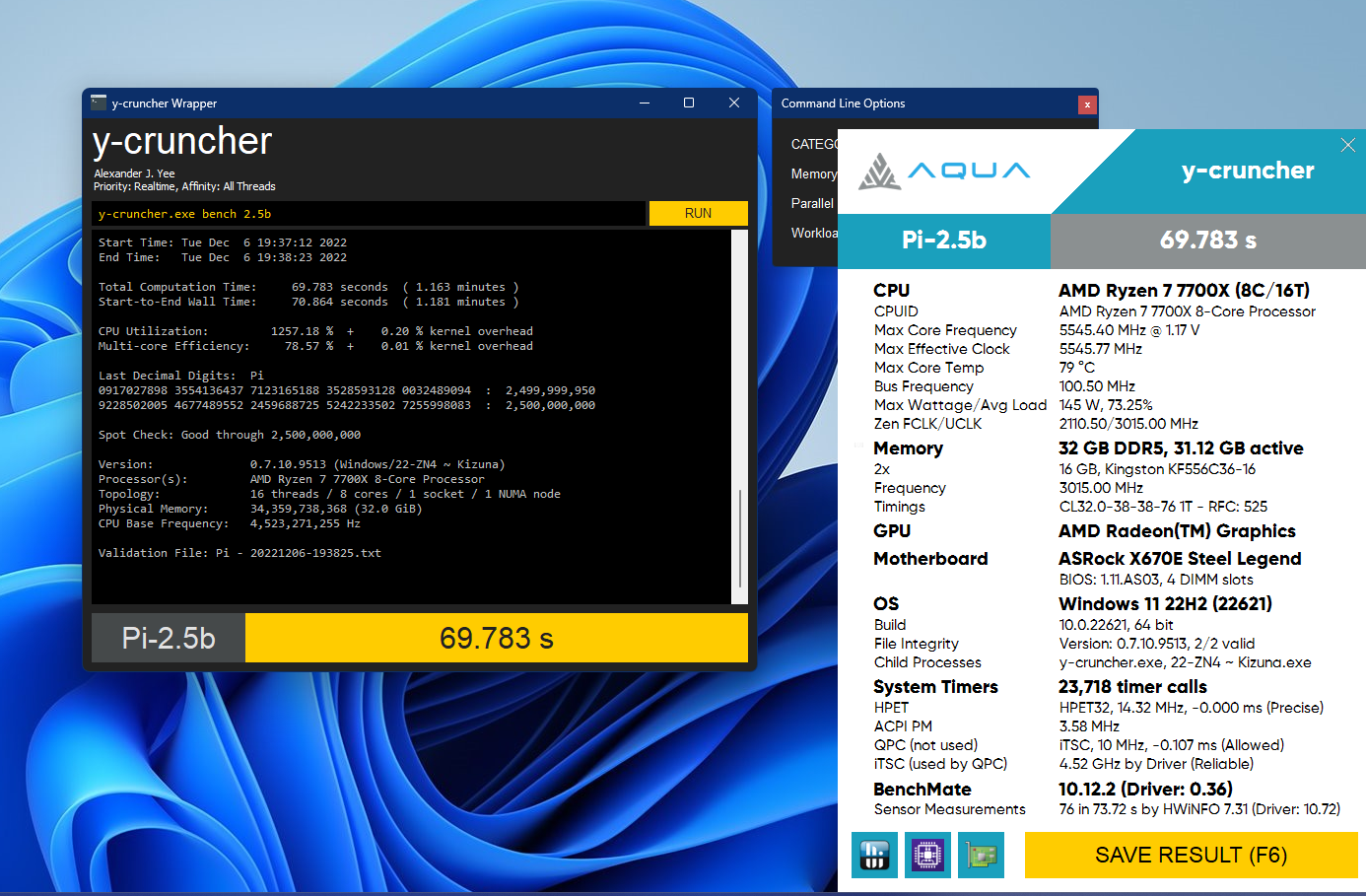Select the BenchMate version 10.12.2 (Driver: 0.36)
The image size is (1366, 896).
point(1145,790)
